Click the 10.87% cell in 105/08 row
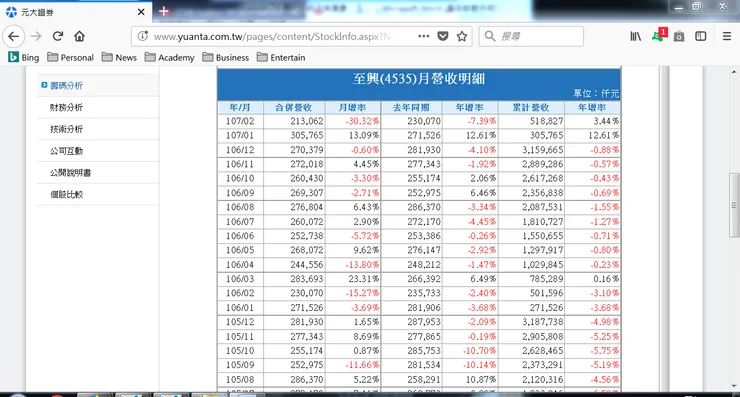The image size is (740, 397). click(481, 380)
